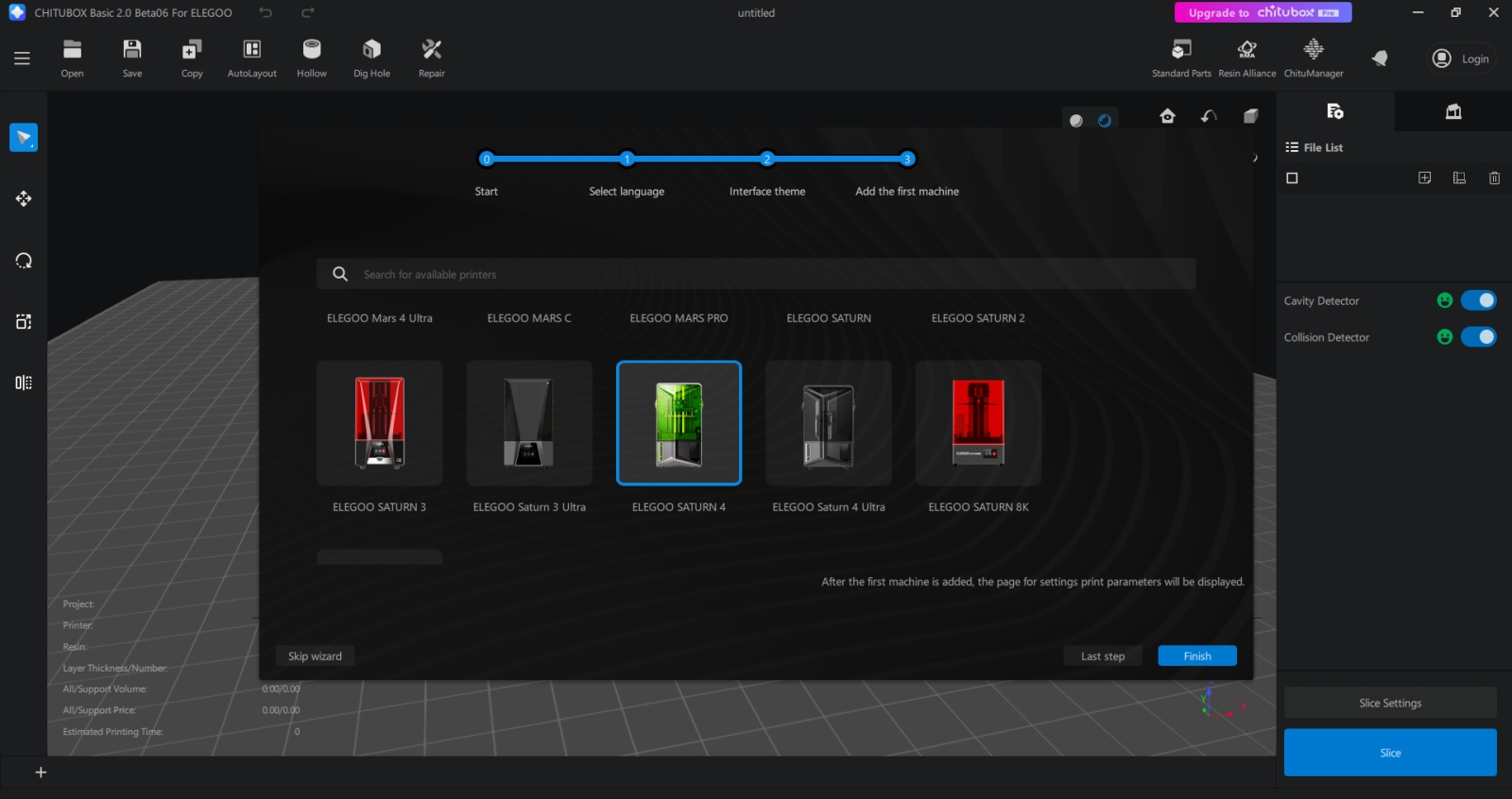Run AutoLayout from the toolbar
The width and height of the screenshot is (1512, 799).
tap(252, 59)
